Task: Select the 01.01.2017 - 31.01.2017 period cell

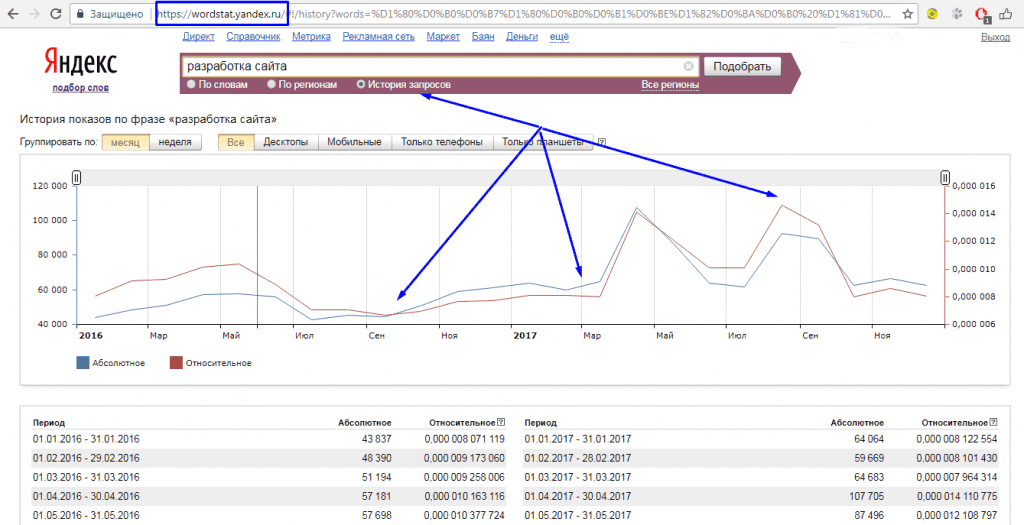Action: point(578,439)
